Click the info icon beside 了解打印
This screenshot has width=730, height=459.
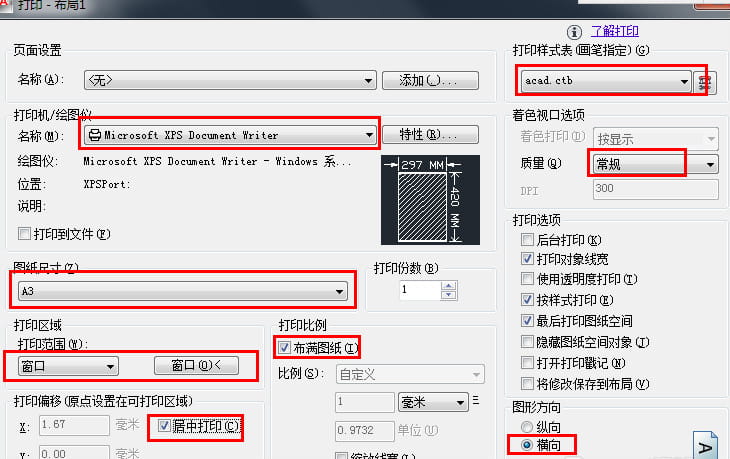[575, 32]
